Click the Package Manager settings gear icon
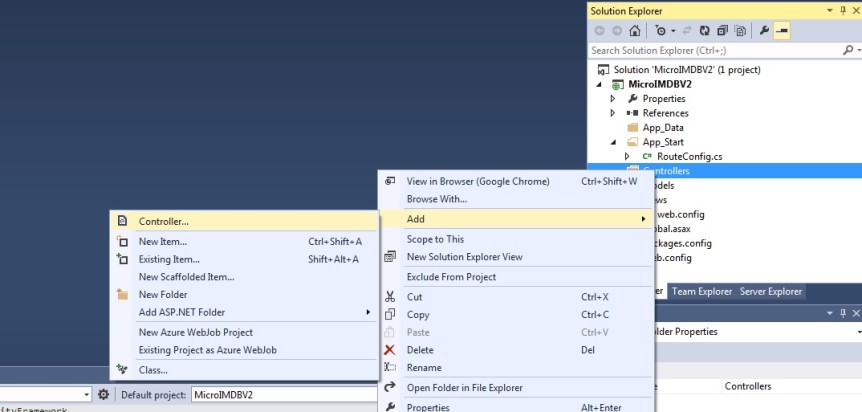862x412 pixels. coord(103,395)
